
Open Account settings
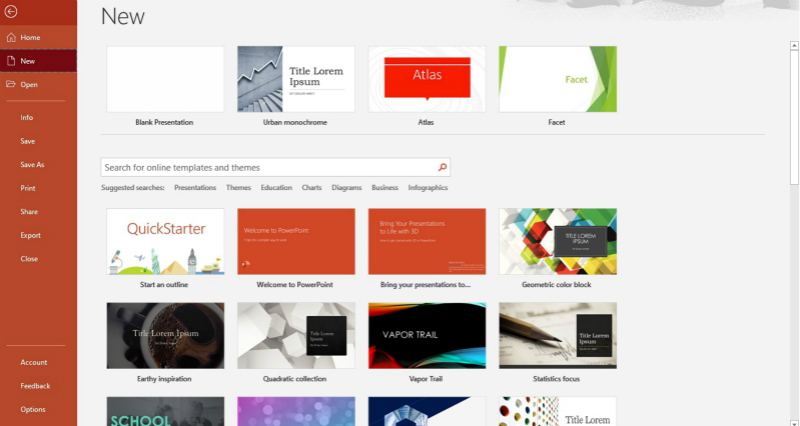[x=33, y=362]
